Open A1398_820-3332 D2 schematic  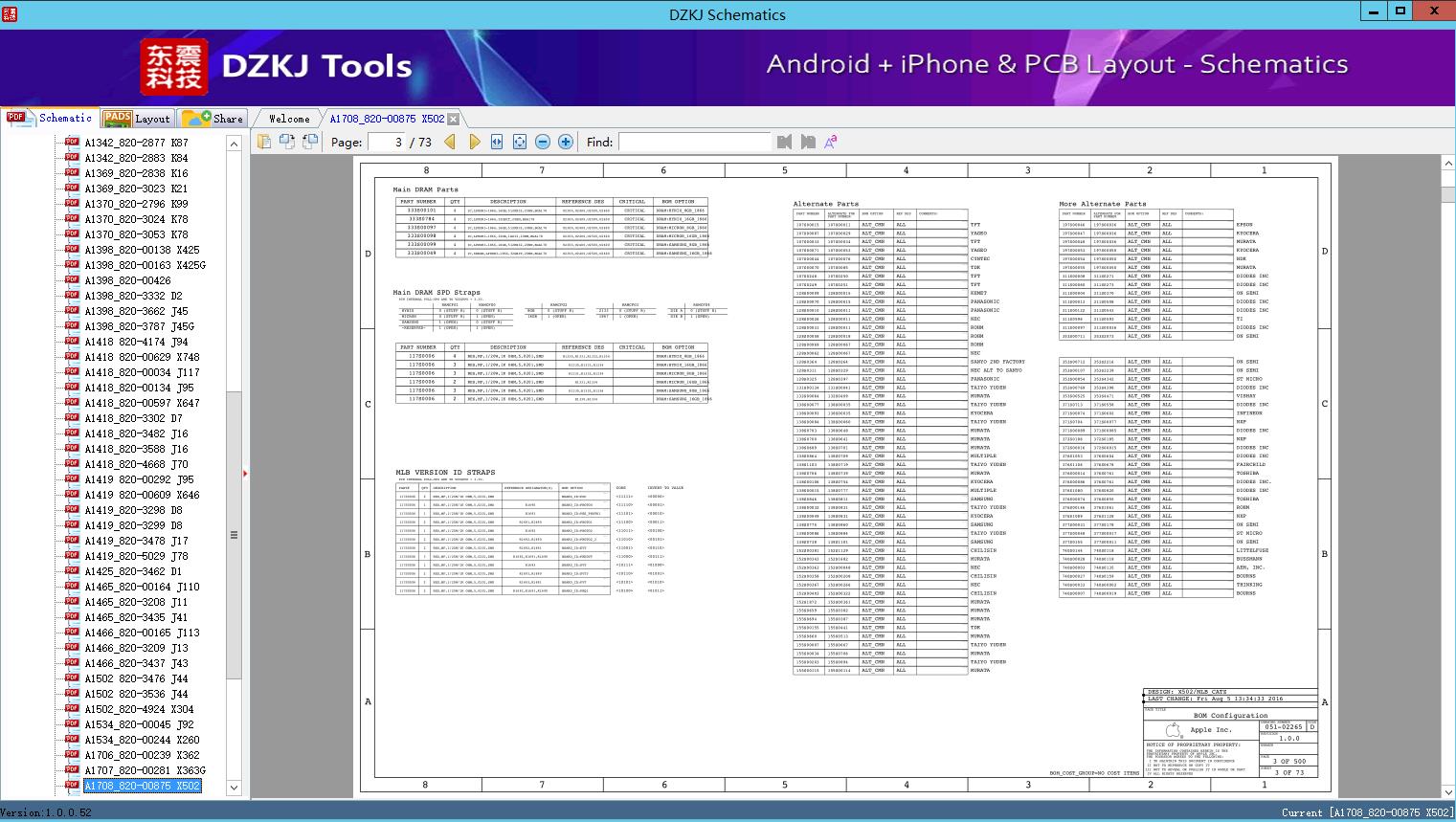(x=133, y=296)
